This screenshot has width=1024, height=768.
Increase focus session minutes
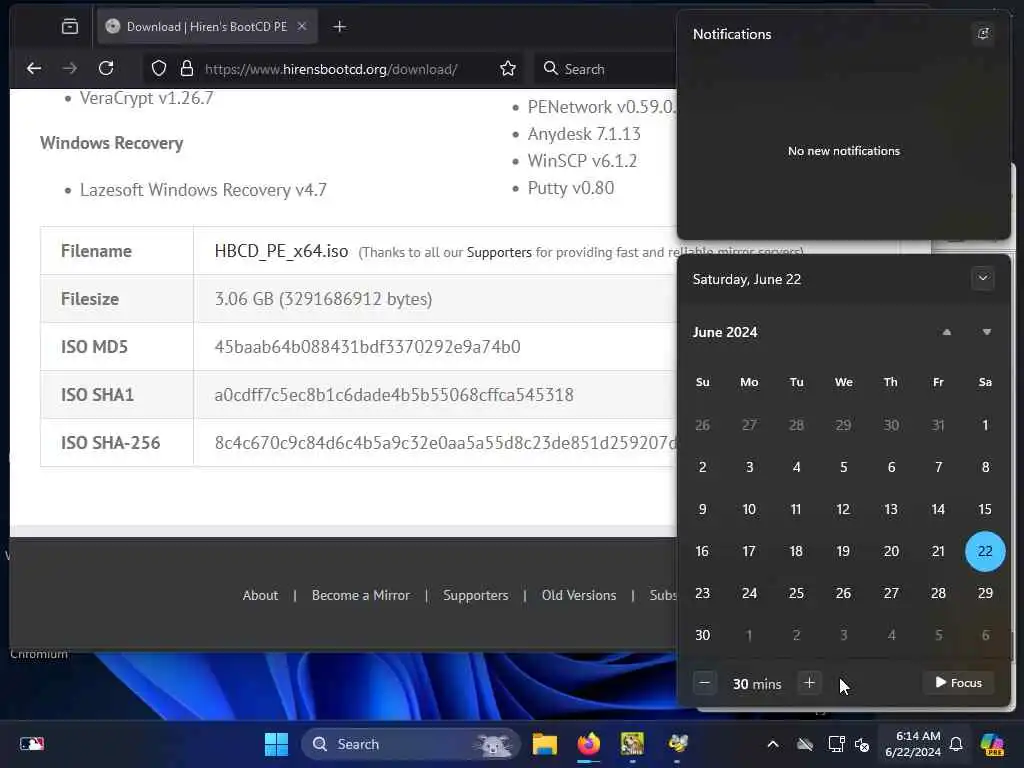point(809,683)
